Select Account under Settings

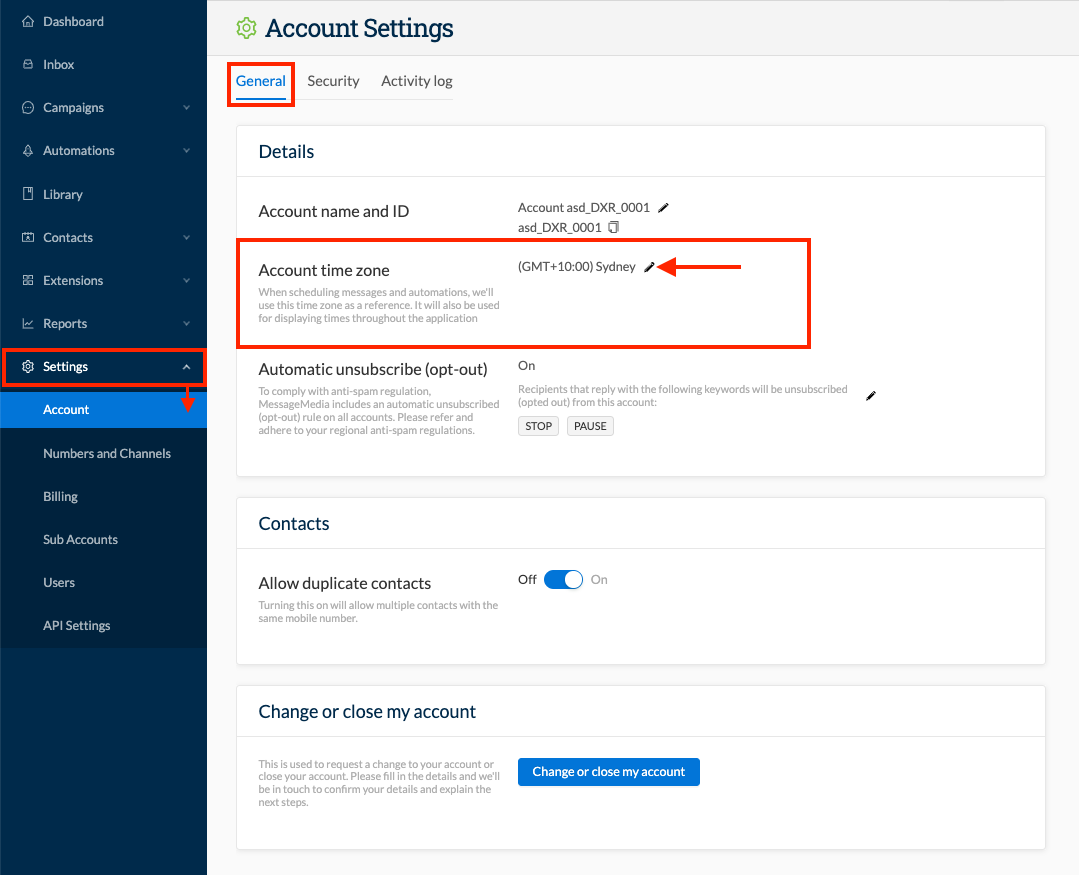point(103,409)
